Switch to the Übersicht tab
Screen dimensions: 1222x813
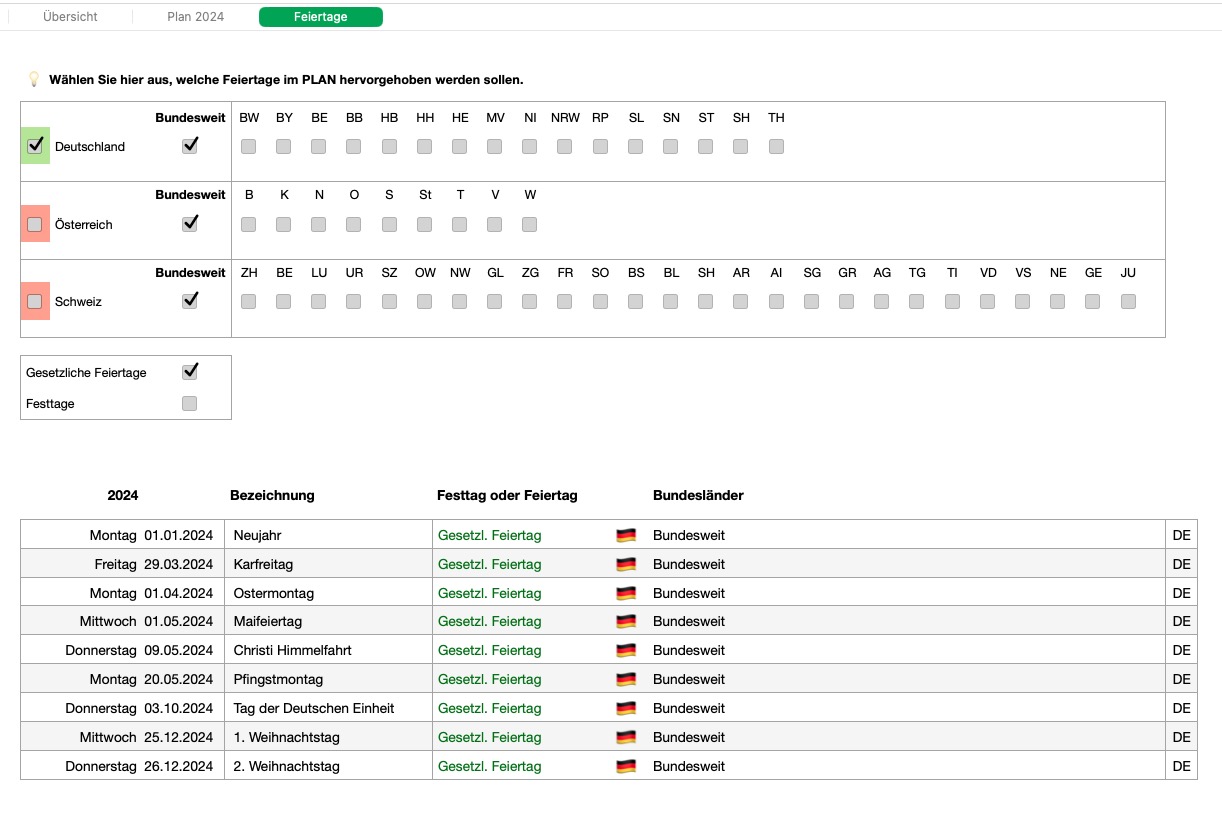[x=70, y=17]
